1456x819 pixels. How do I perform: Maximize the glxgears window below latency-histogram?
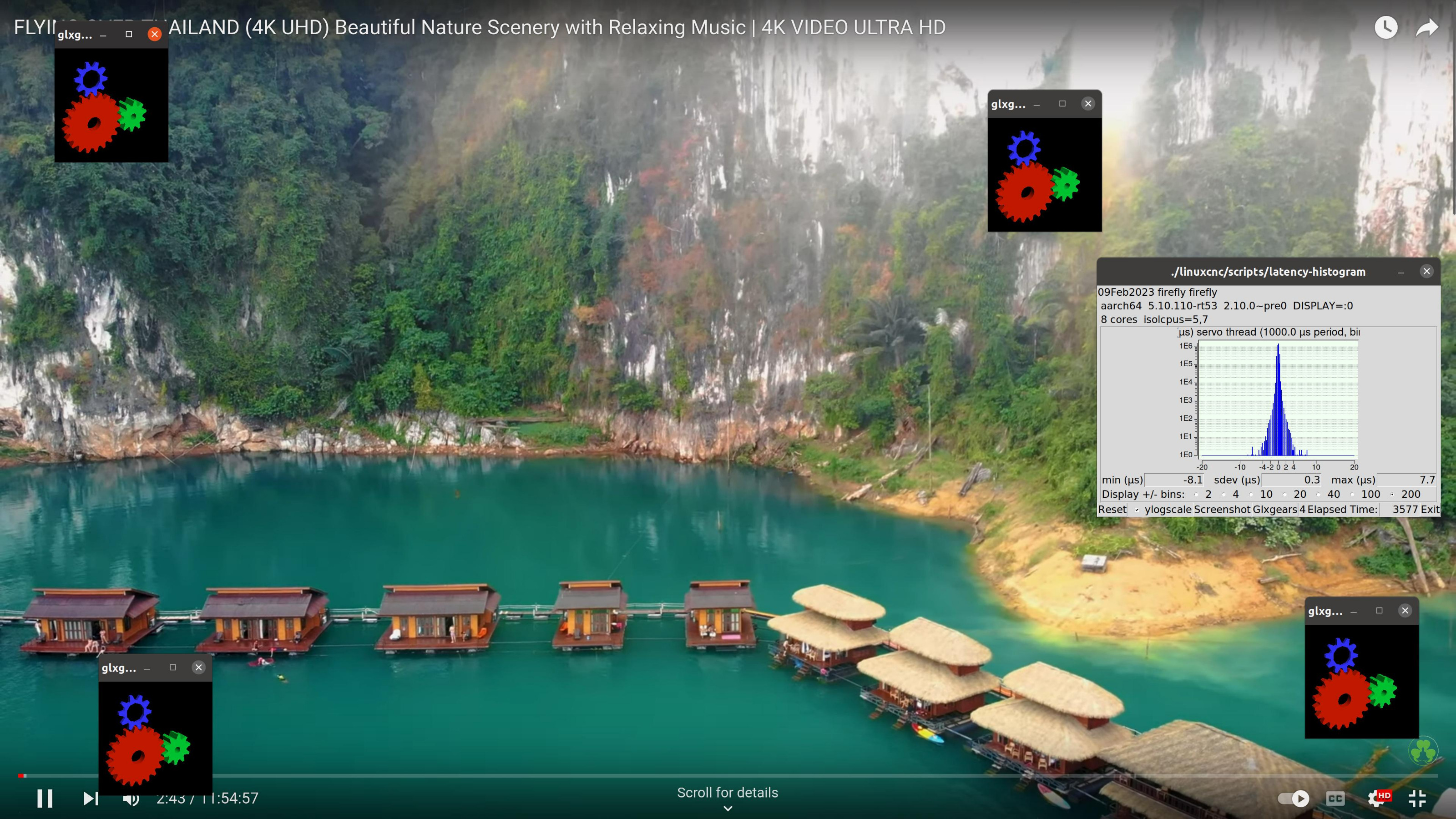(1379, 611)
